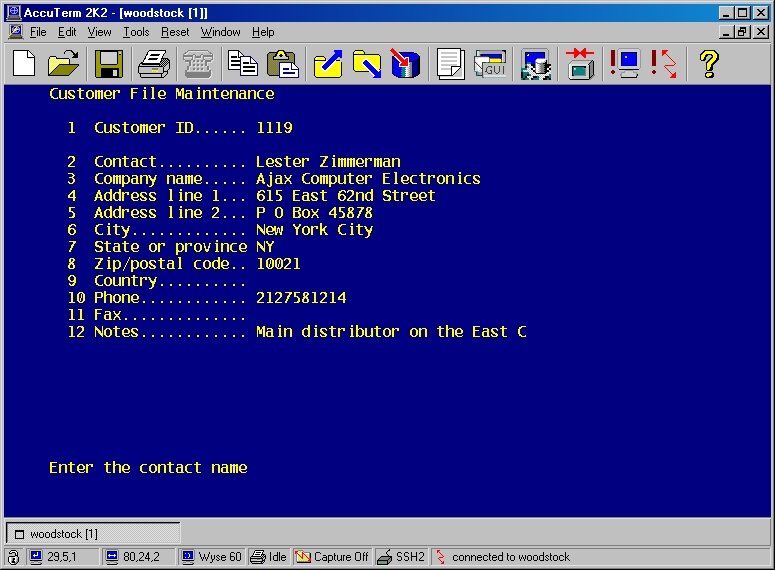Click the zip code '10021'

pos(278,263)
